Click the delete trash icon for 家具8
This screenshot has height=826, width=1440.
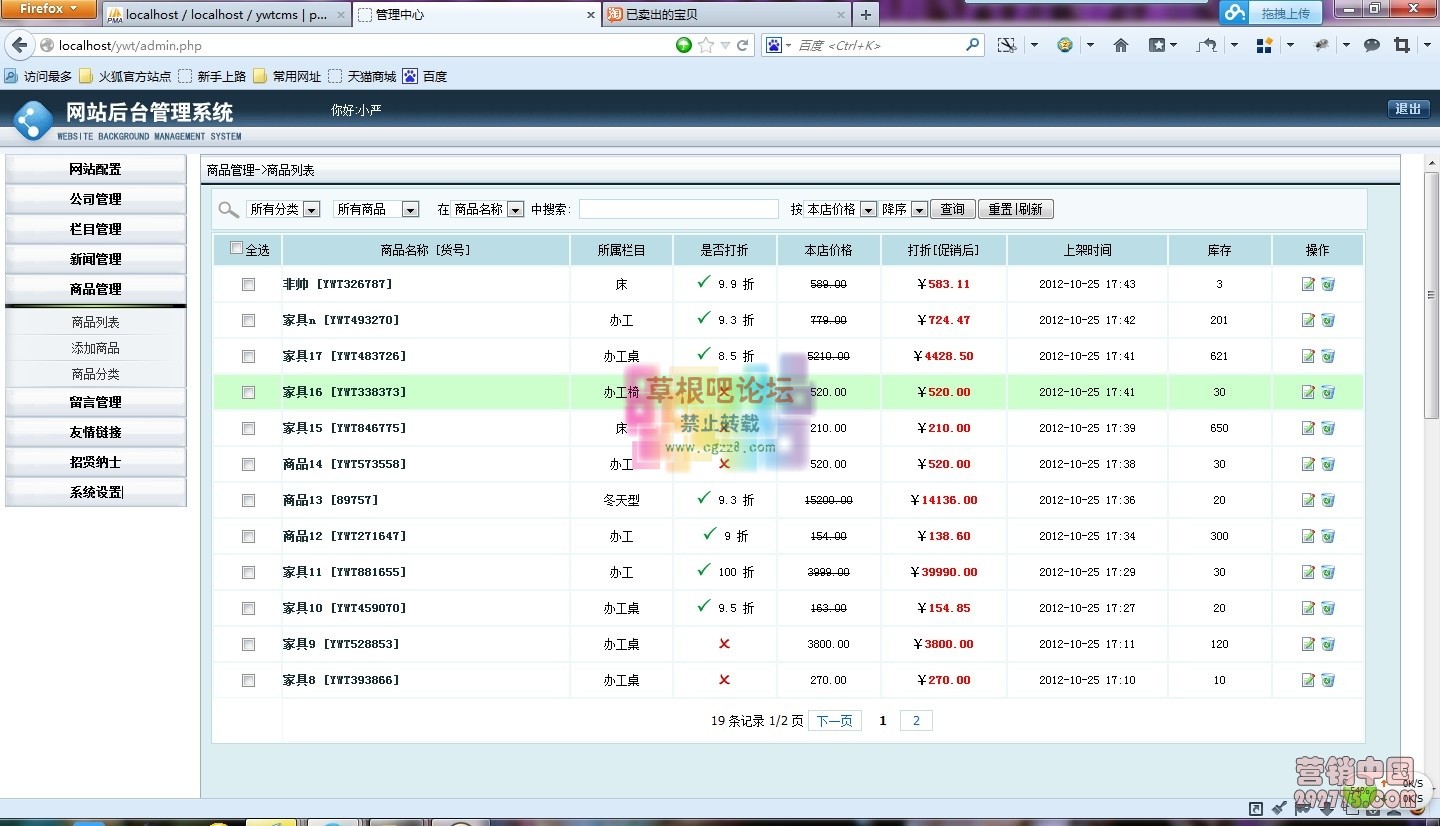tap(1329, 680)
